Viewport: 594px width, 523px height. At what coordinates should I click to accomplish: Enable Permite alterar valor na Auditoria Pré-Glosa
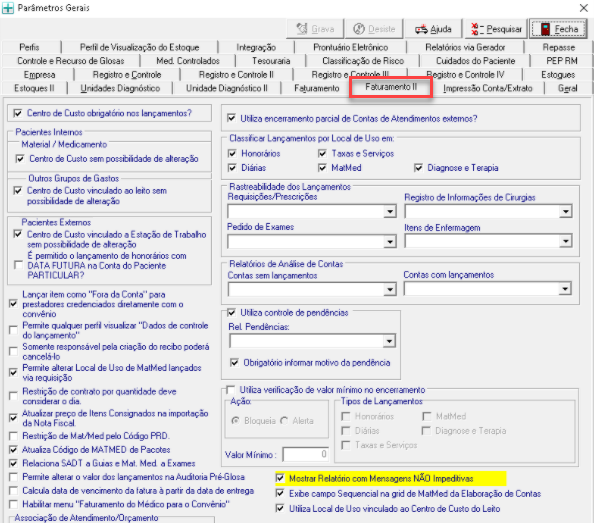13,477
